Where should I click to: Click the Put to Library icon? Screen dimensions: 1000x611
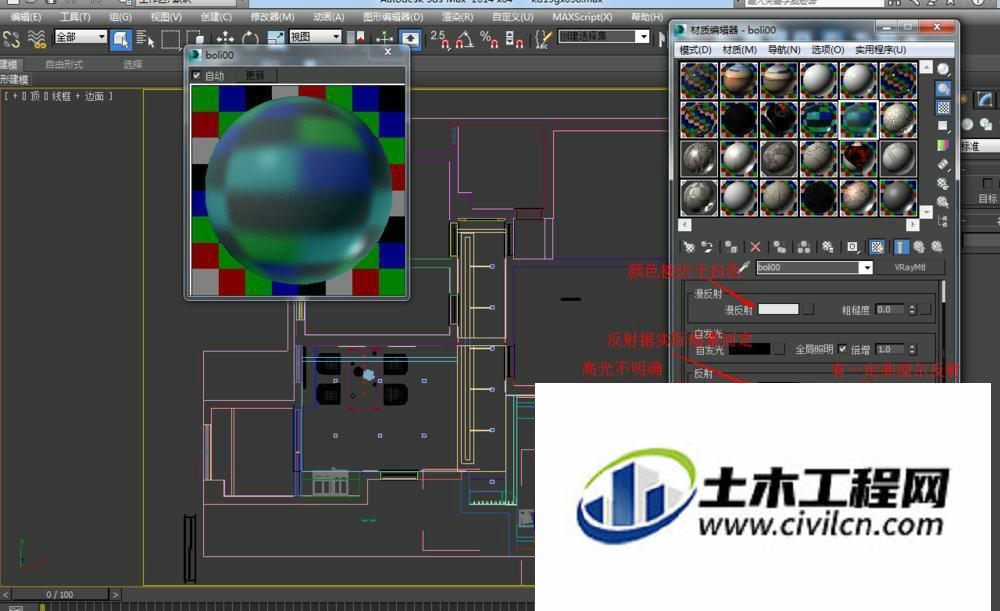click(828, 247)
